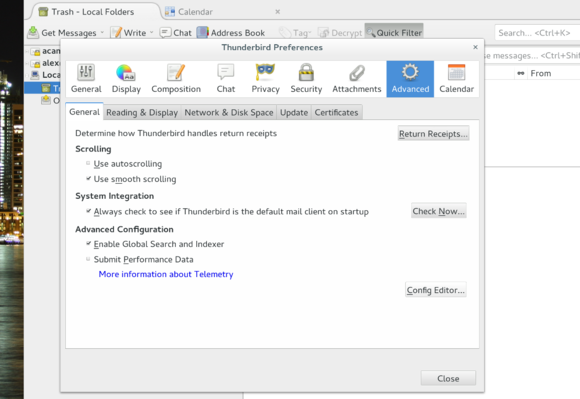The width and height of the screenshot is (580, 399).
Task: Open the Address Book from toolbar
Action: [231, 33]
